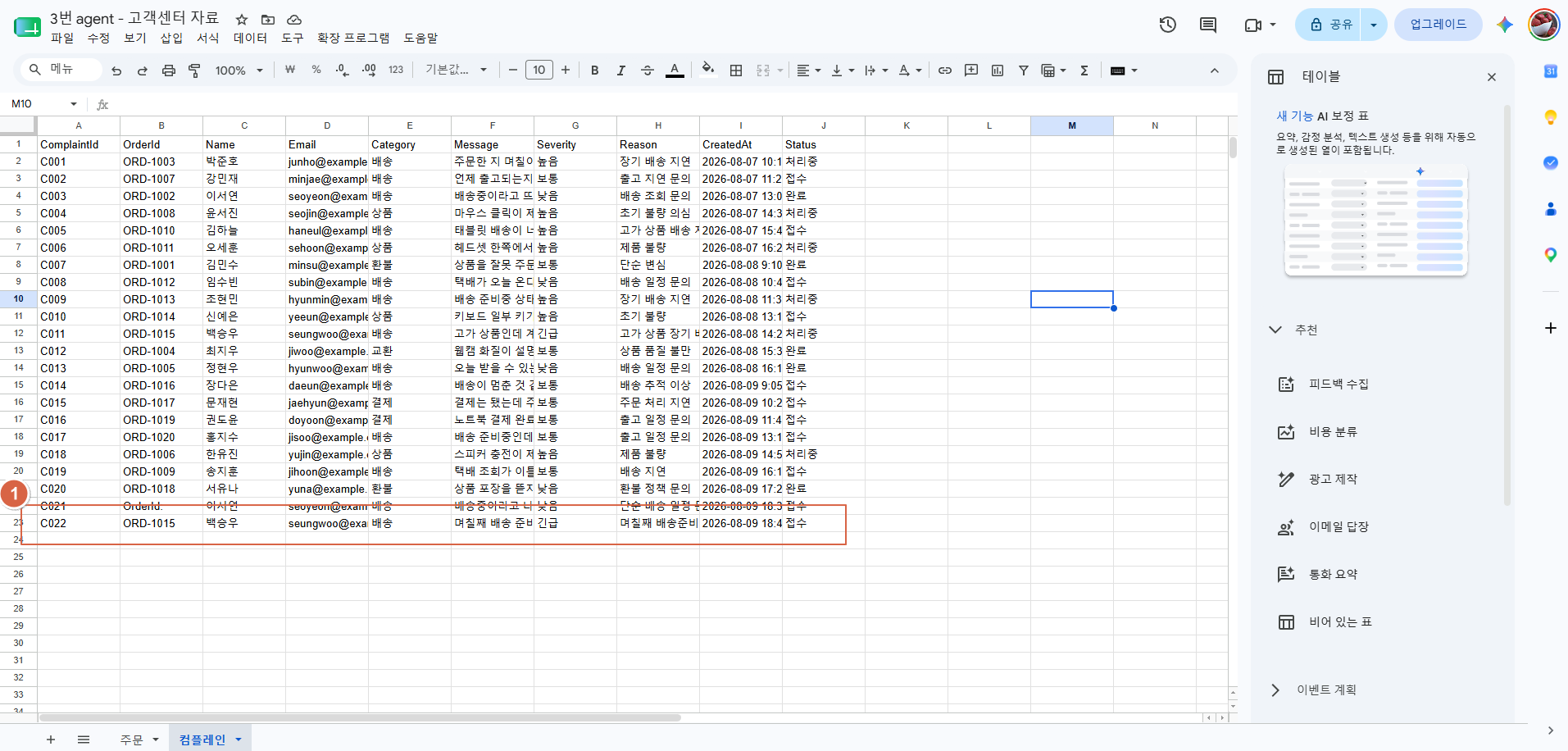This screenshot has height=751, width=1568.
Task: Insert a chart from the toolbar
Action: tap(998, 71)
